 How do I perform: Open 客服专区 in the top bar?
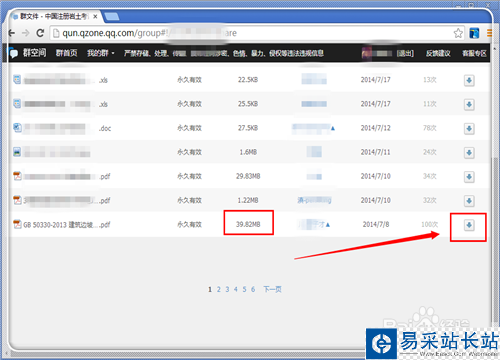pyautogui.click(x=474, y=53)
